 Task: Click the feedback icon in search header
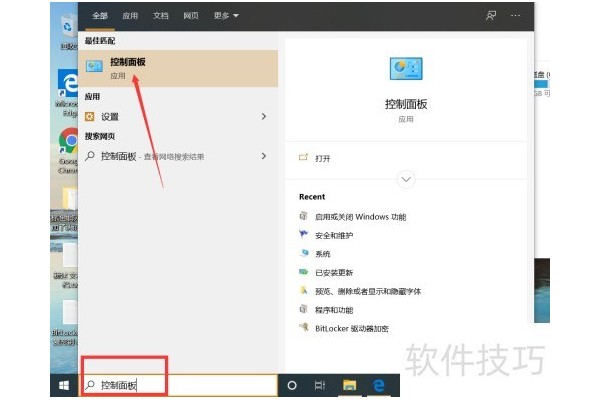[x=491, y=16]
